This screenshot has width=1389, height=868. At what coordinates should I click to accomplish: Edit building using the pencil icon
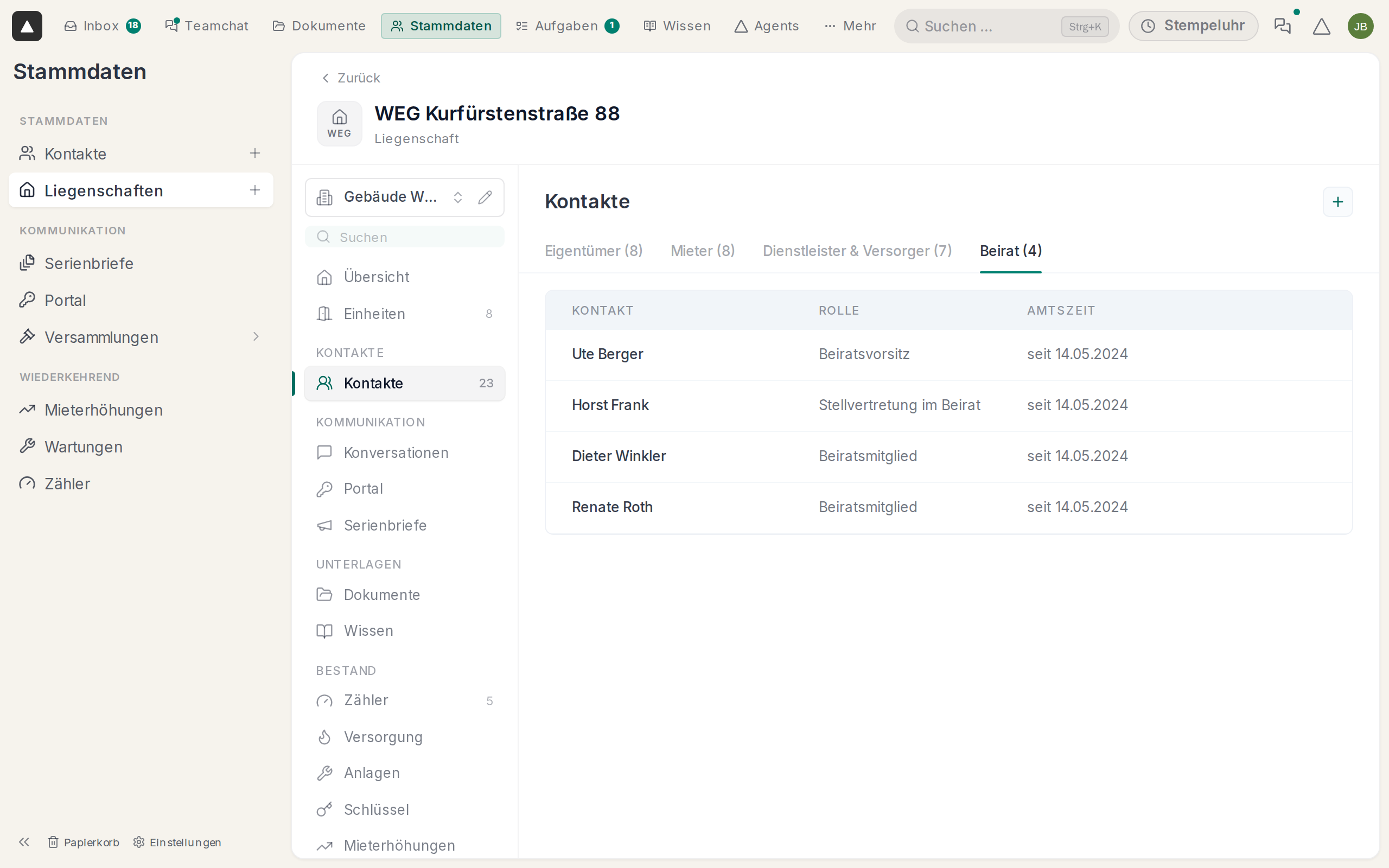point(485,197)
